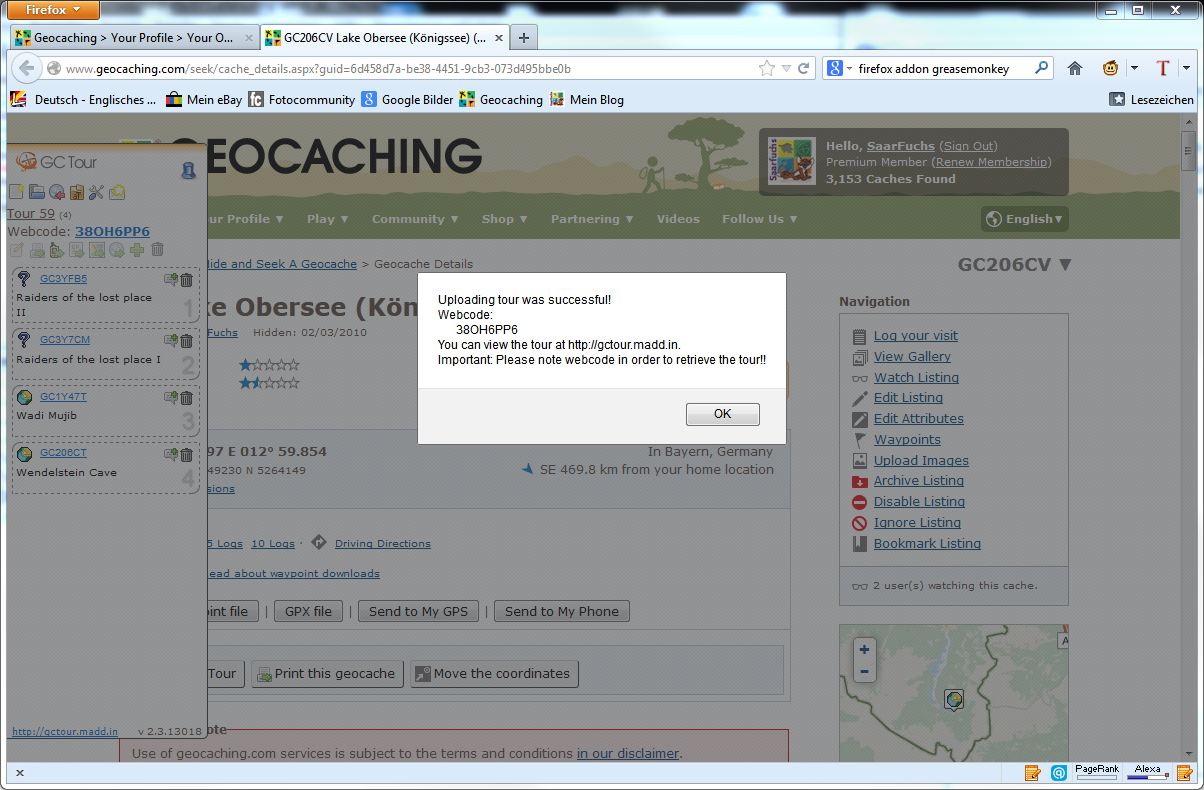
Task: Open the Partnering menu
Action: [592, 219]
